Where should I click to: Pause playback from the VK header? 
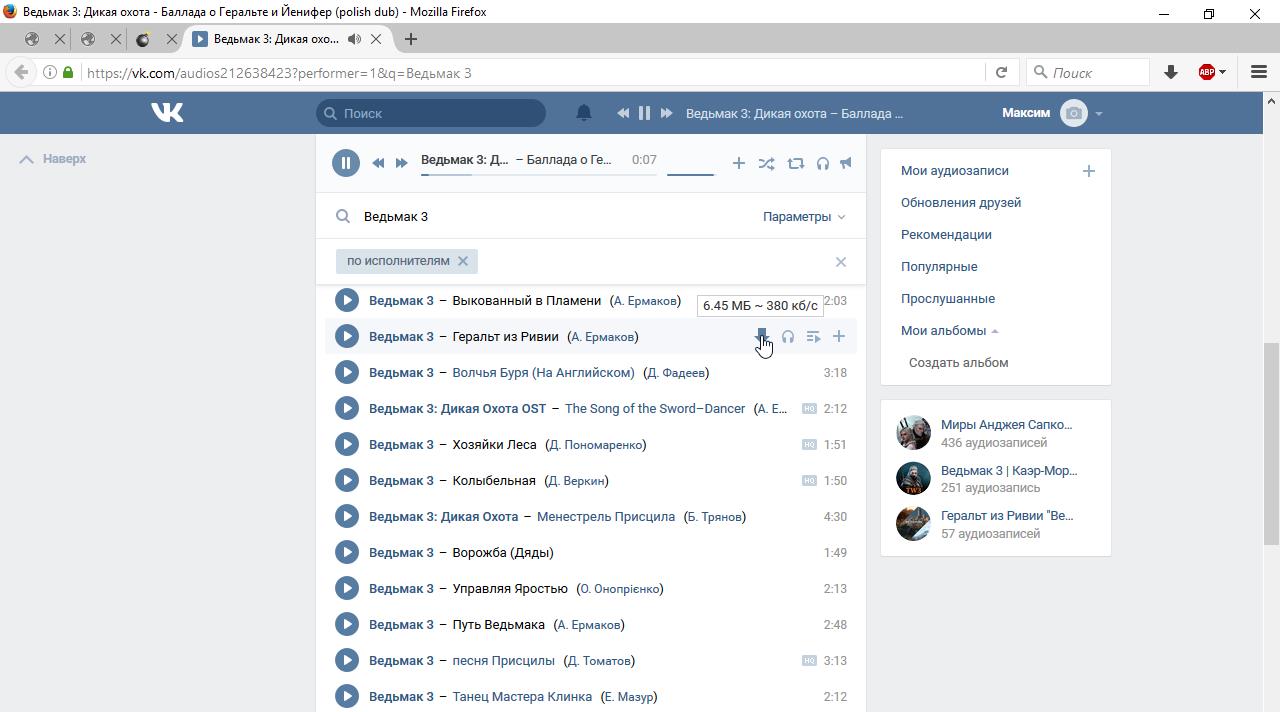[x=644, y=113]
